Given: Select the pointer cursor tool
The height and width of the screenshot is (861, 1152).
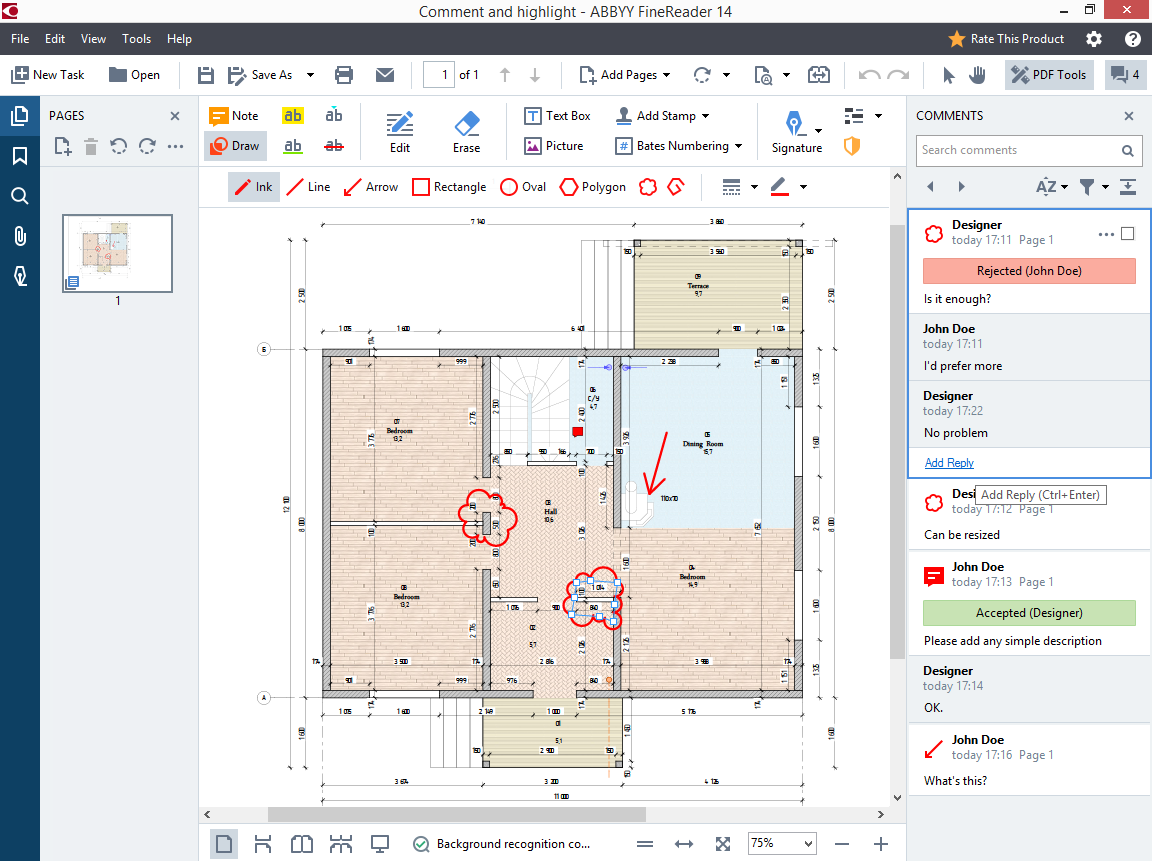Looking at the screenshot, I should (x=948, y=75).
